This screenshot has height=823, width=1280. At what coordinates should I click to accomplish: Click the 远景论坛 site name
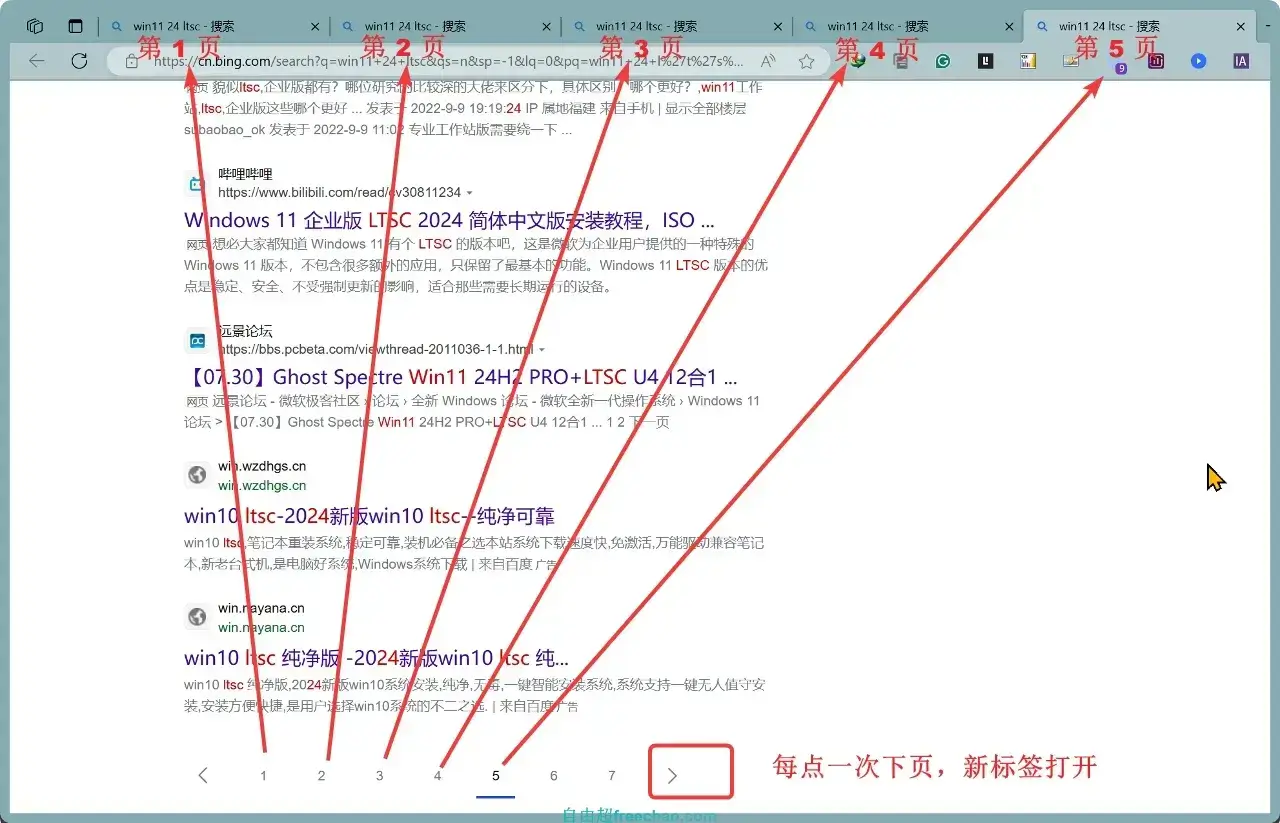point(245,331)
